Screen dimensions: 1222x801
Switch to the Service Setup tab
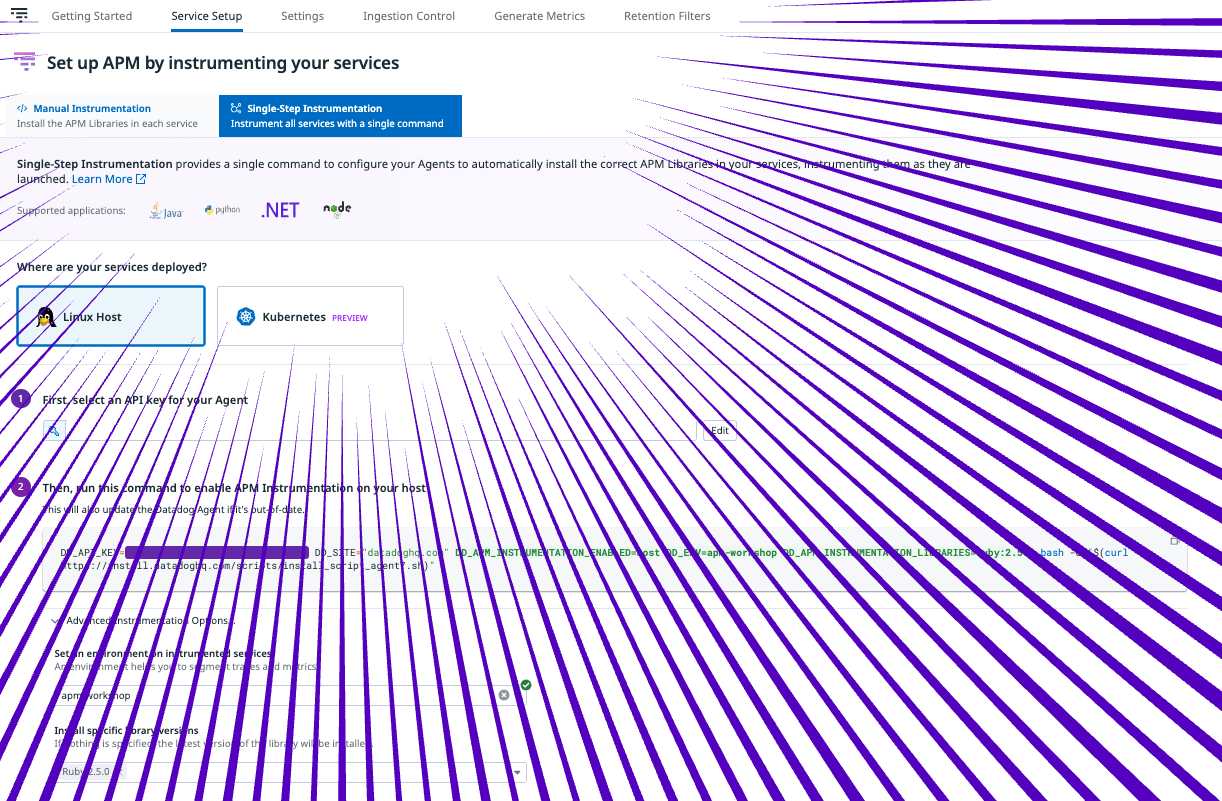(207, 16)
